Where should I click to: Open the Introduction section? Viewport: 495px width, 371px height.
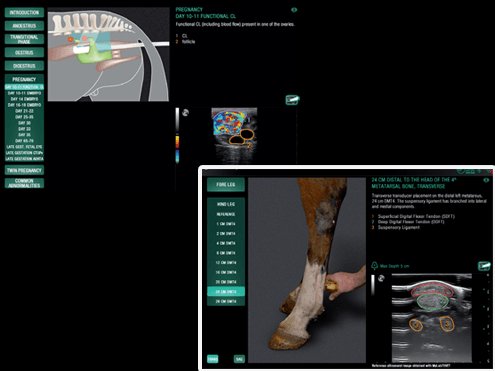coord(24,12)
